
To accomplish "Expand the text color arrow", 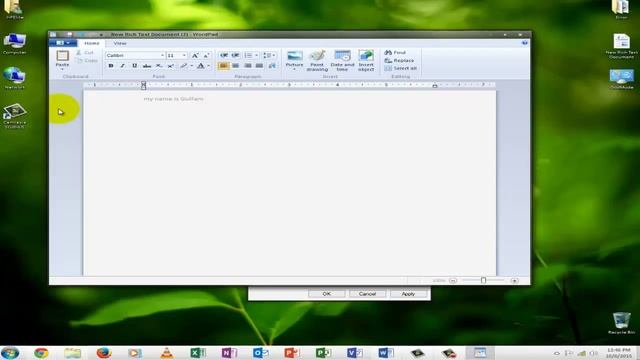I will pos(208,66).
